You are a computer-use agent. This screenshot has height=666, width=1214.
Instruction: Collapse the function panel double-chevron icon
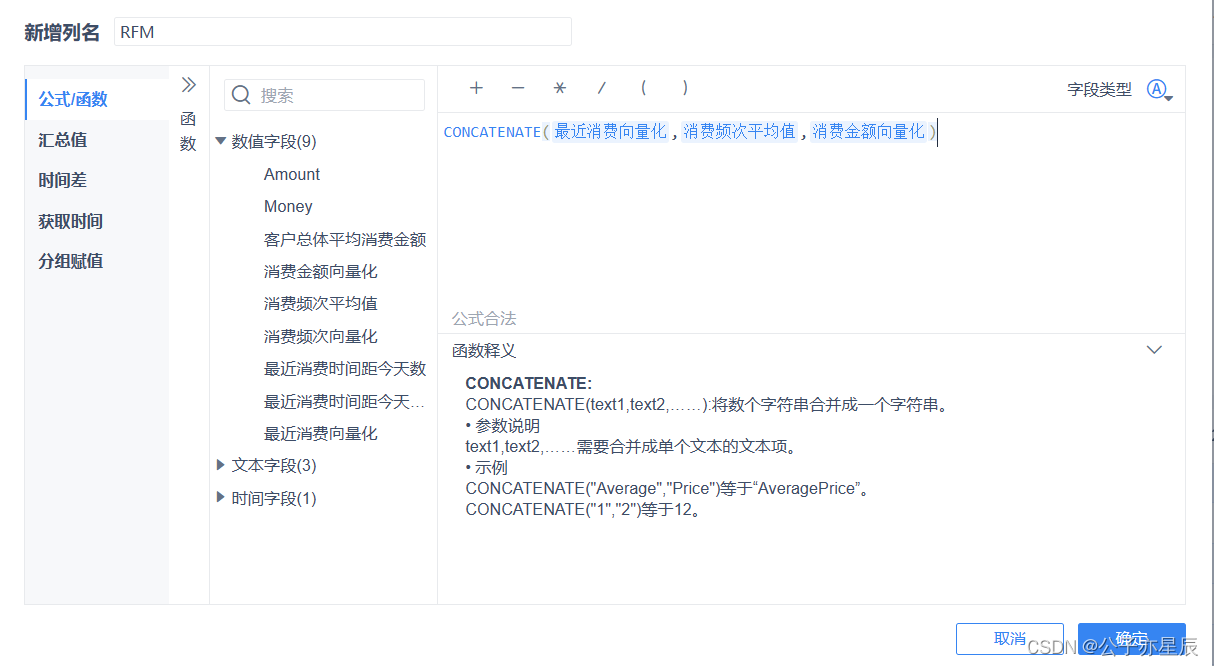189,85
